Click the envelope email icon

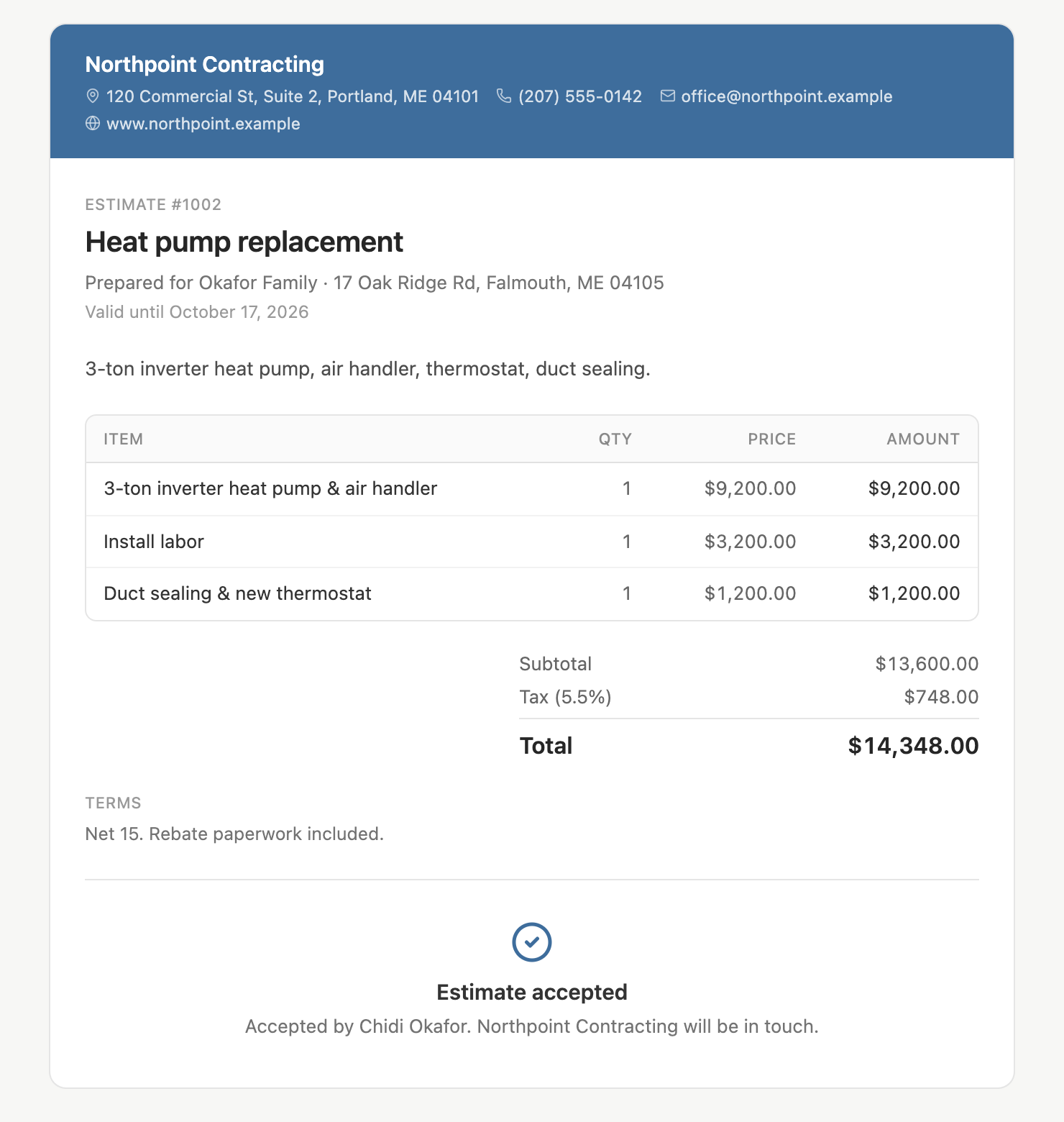pos(668,96)
